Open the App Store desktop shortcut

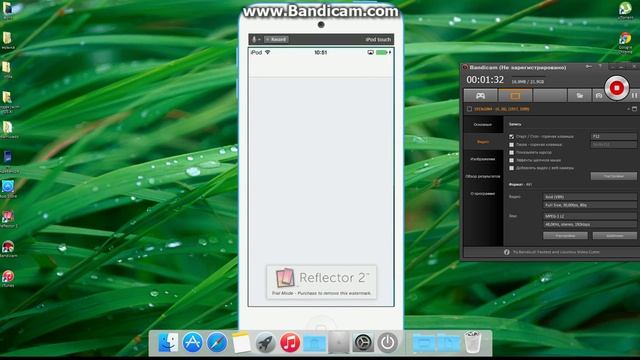point(8,187)
